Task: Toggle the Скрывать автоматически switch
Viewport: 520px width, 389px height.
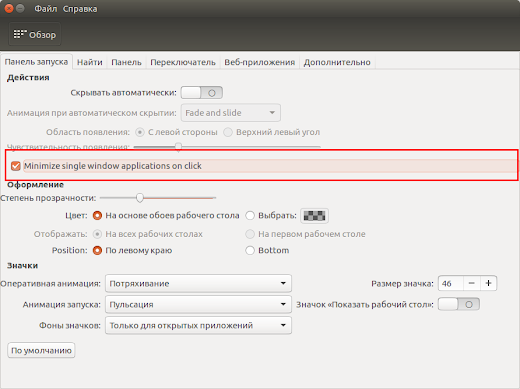Action: point(202,93)
